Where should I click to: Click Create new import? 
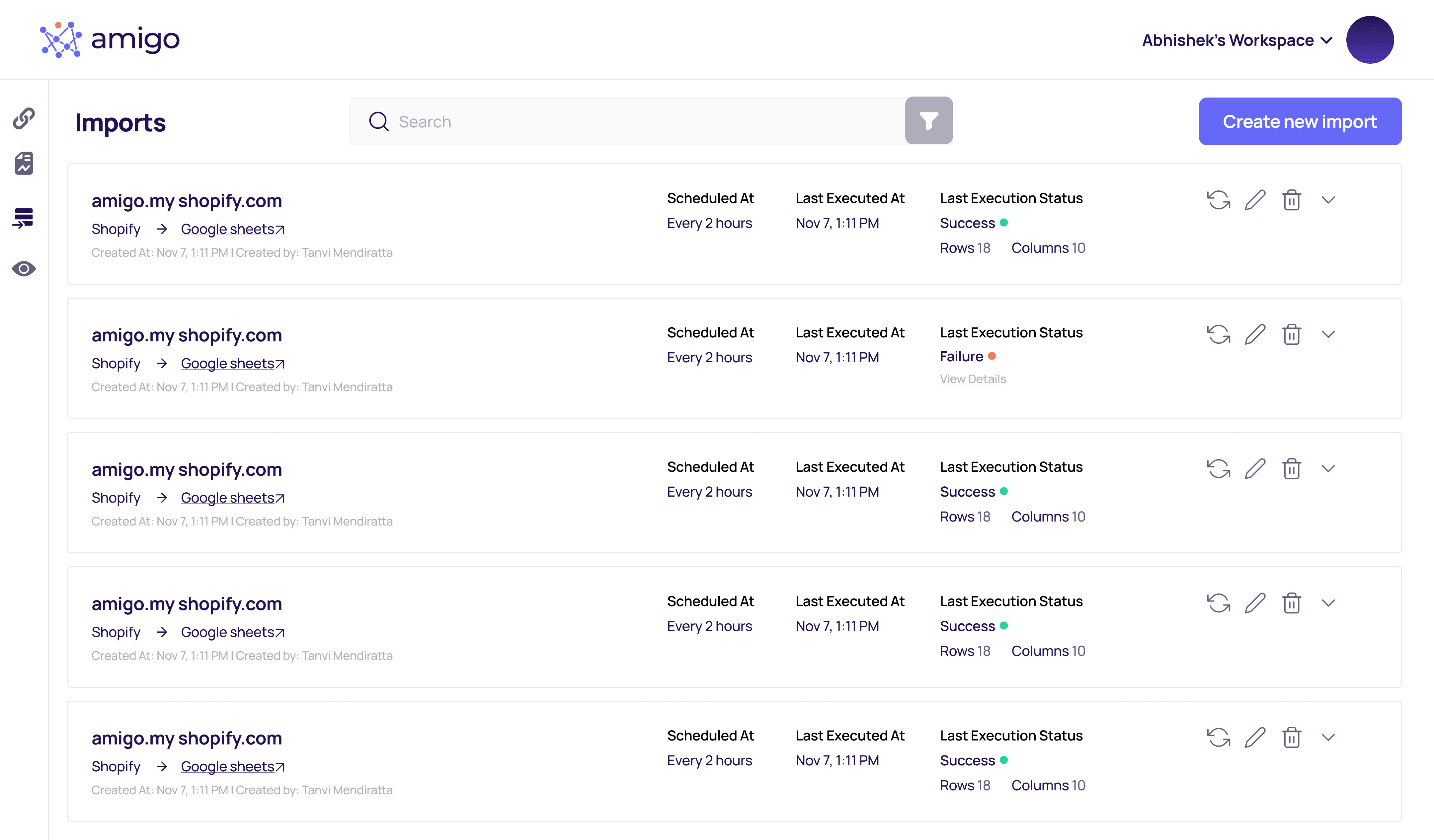[1300, 121]
